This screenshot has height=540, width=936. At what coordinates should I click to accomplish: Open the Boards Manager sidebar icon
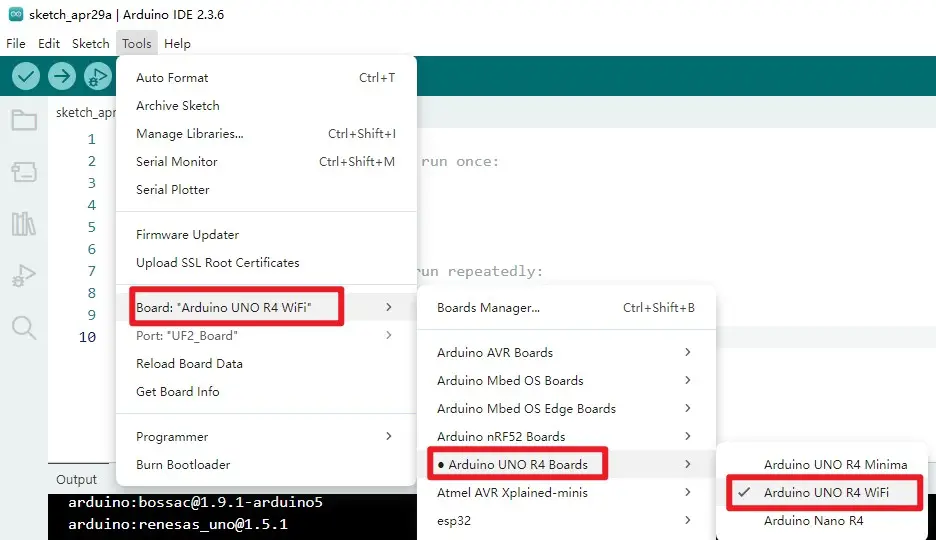24,172
